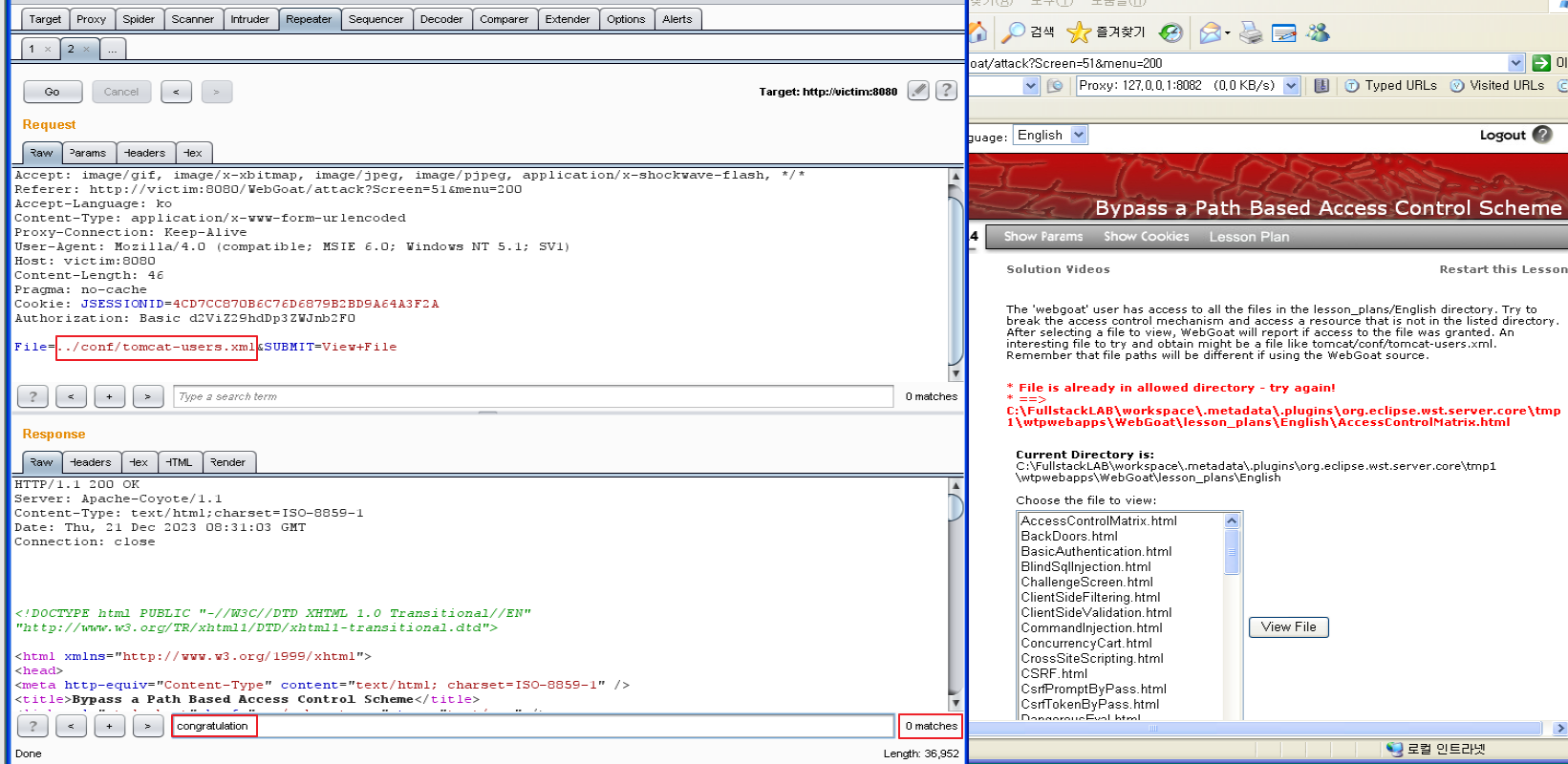Image resolution: width=1568 pixels, height=764 pixels.
Task: Open favorites with the star icon
Action: pos(1079,32)
